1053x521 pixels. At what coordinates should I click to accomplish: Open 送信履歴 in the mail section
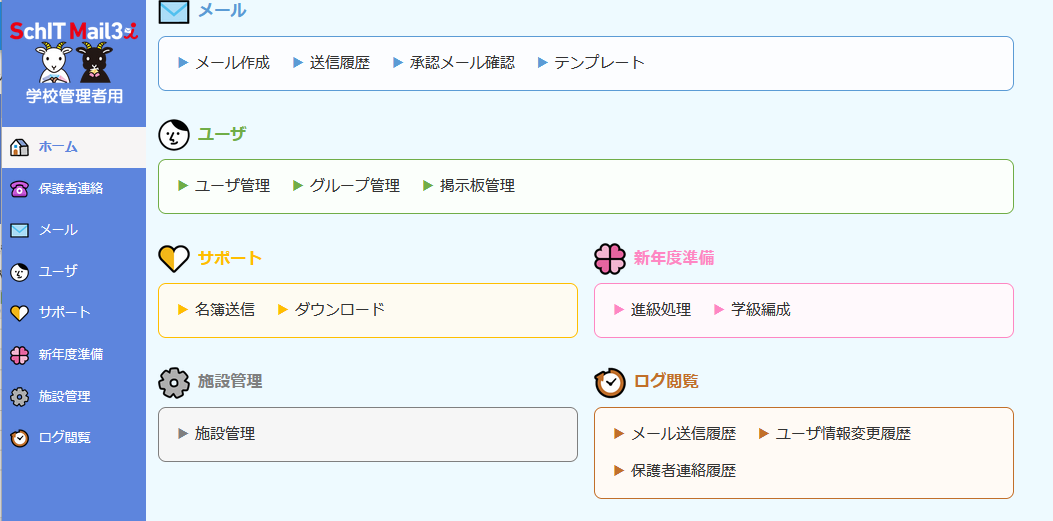(x=339, y=63)
